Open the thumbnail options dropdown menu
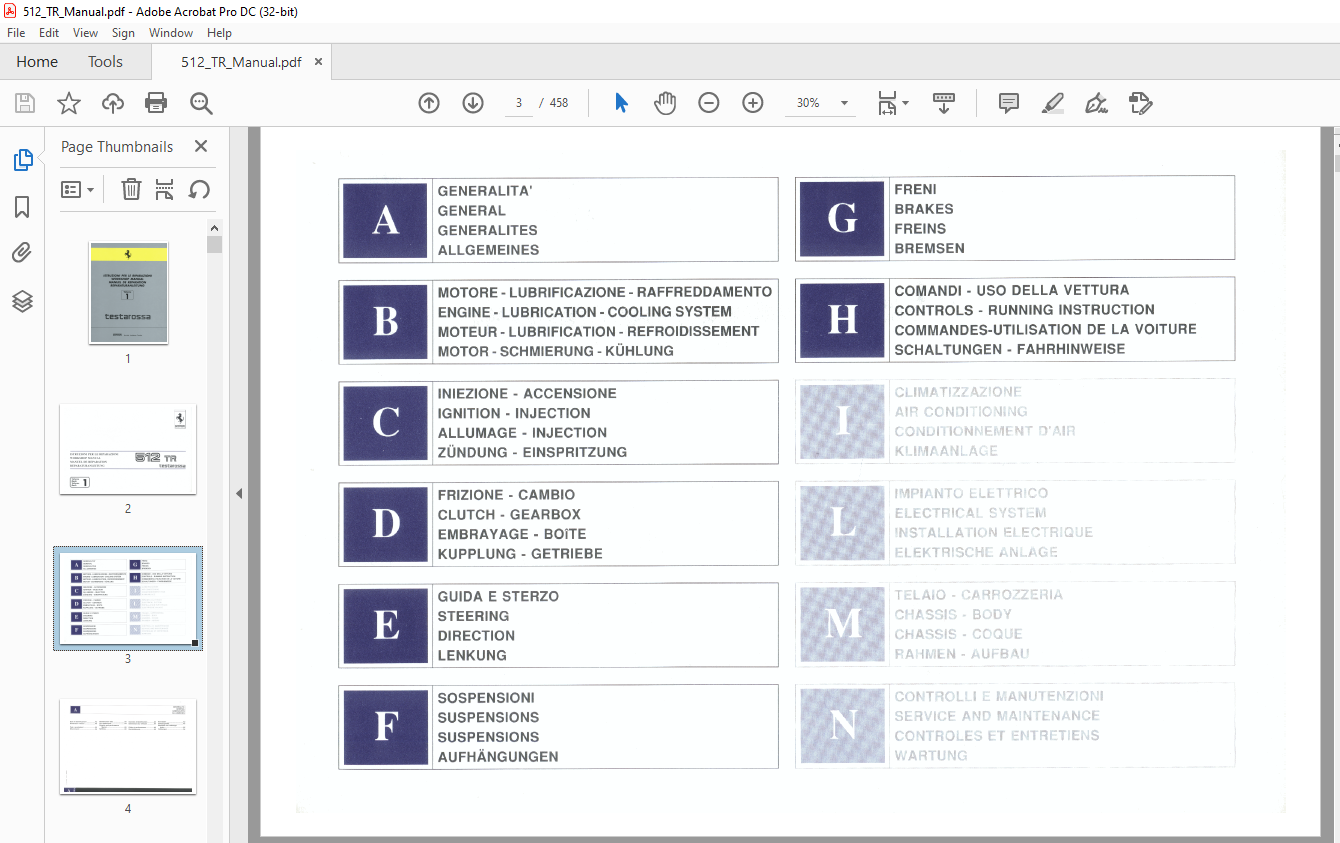This screenshot has width=1340, height=843. [78, 189]
